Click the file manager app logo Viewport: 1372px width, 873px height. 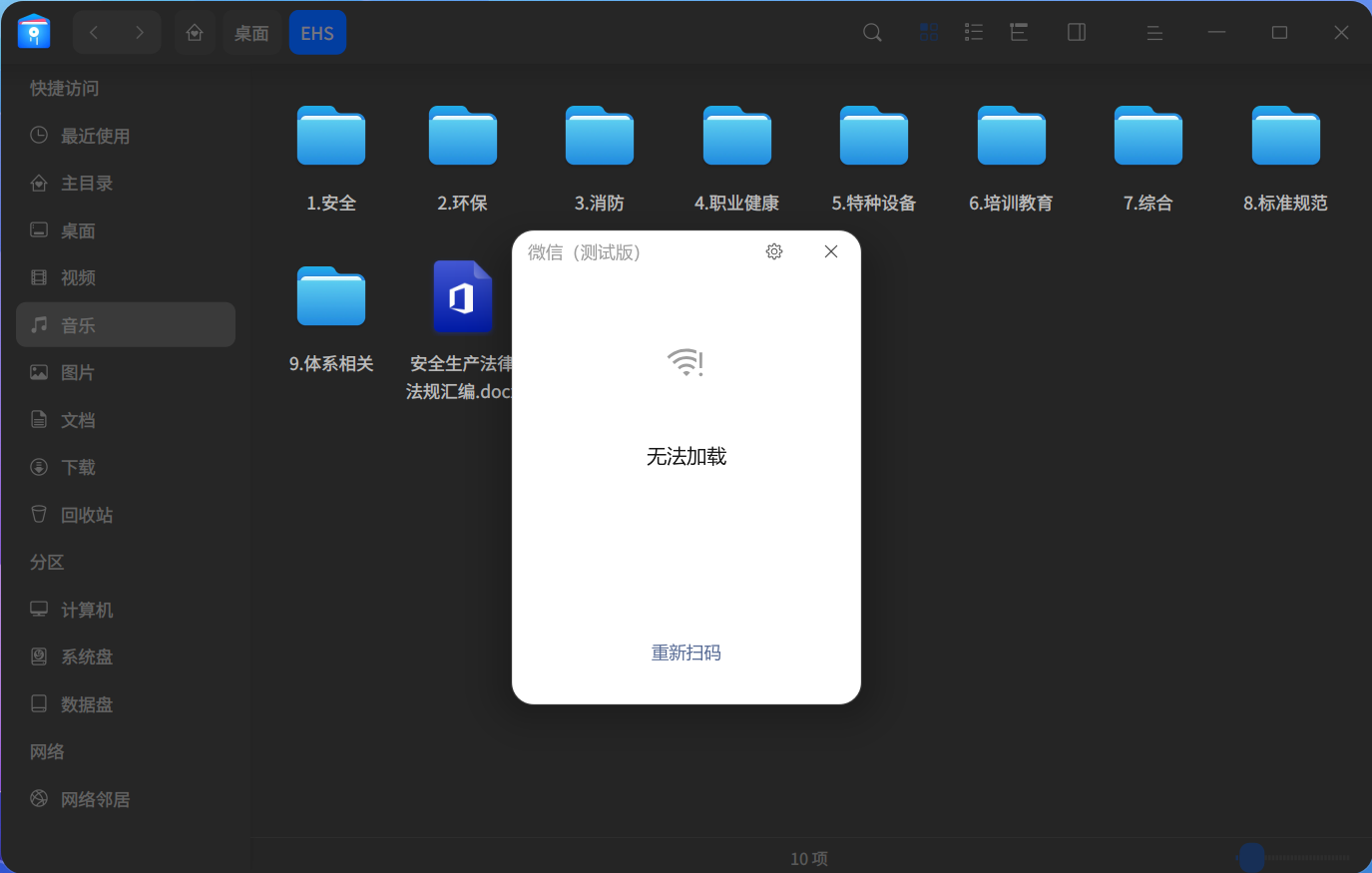tap(34, 32)
